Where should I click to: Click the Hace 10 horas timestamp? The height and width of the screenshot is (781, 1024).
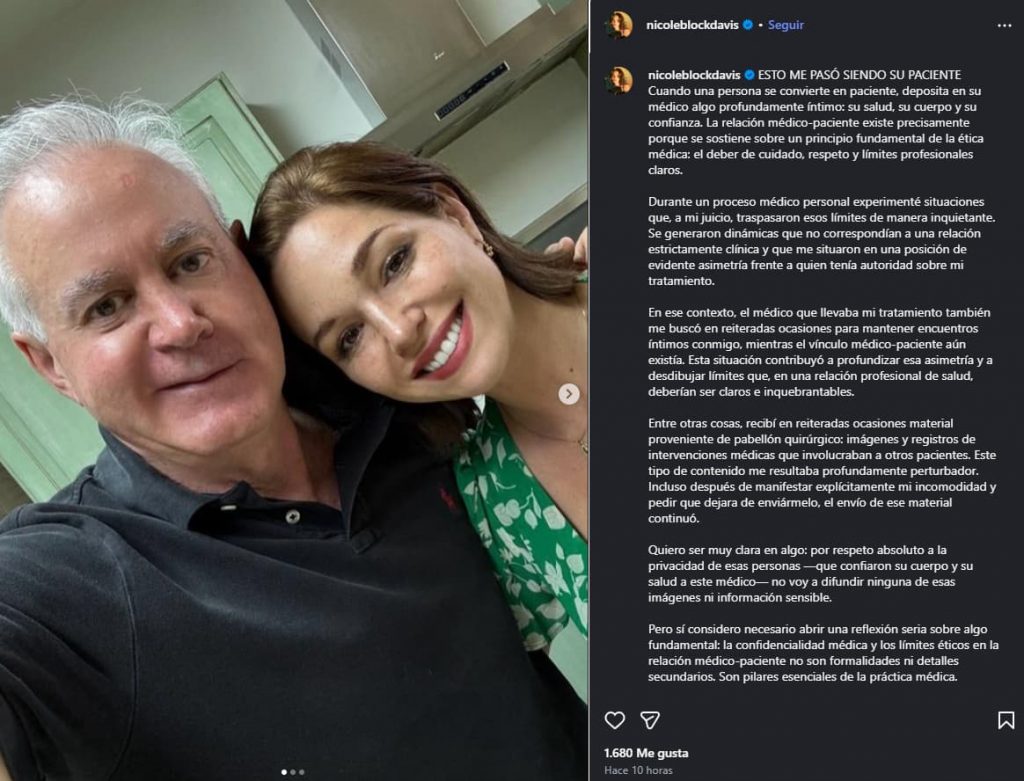click(x=638, y=770)
